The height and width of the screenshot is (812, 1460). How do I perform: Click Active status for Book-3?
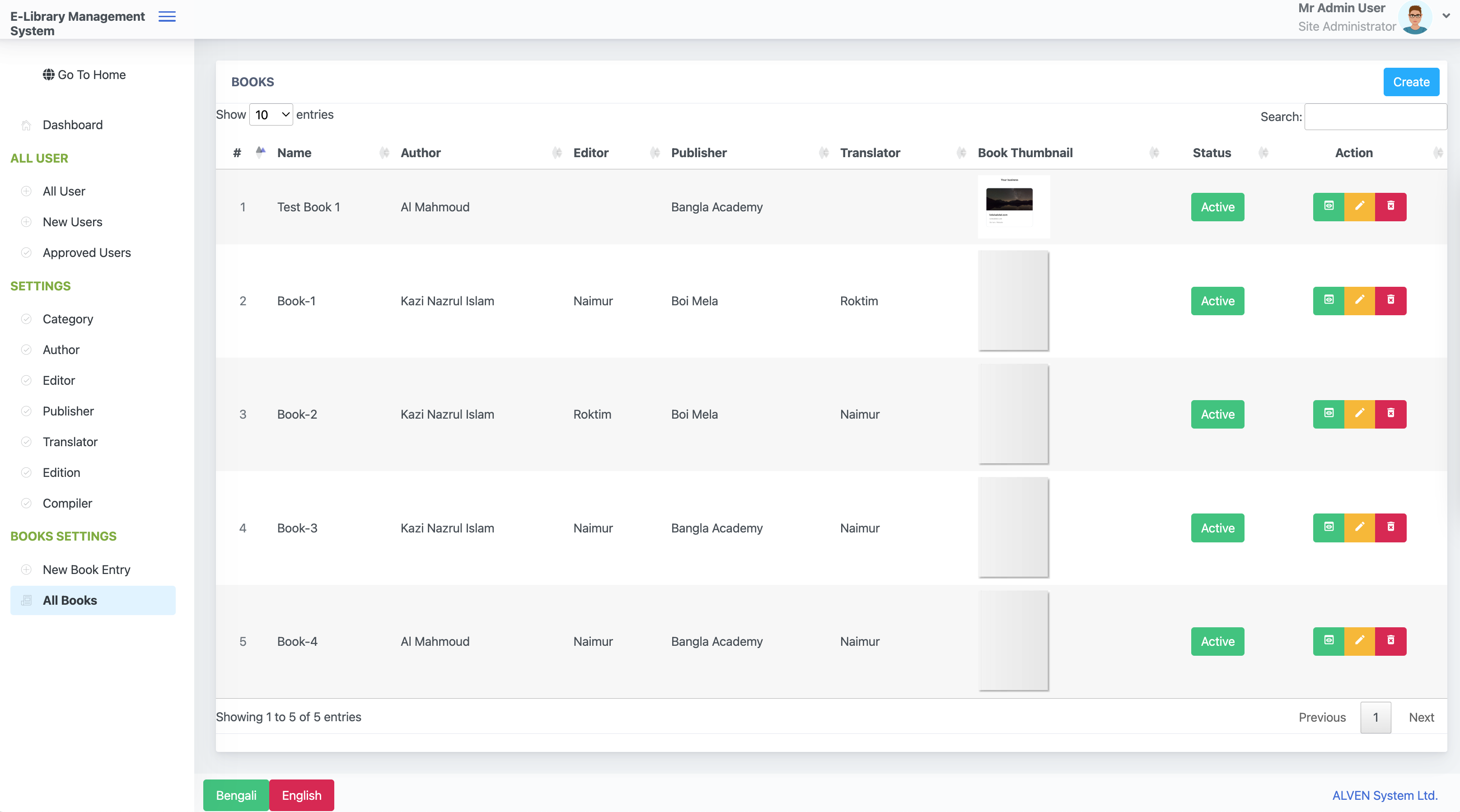(1217, 528)
